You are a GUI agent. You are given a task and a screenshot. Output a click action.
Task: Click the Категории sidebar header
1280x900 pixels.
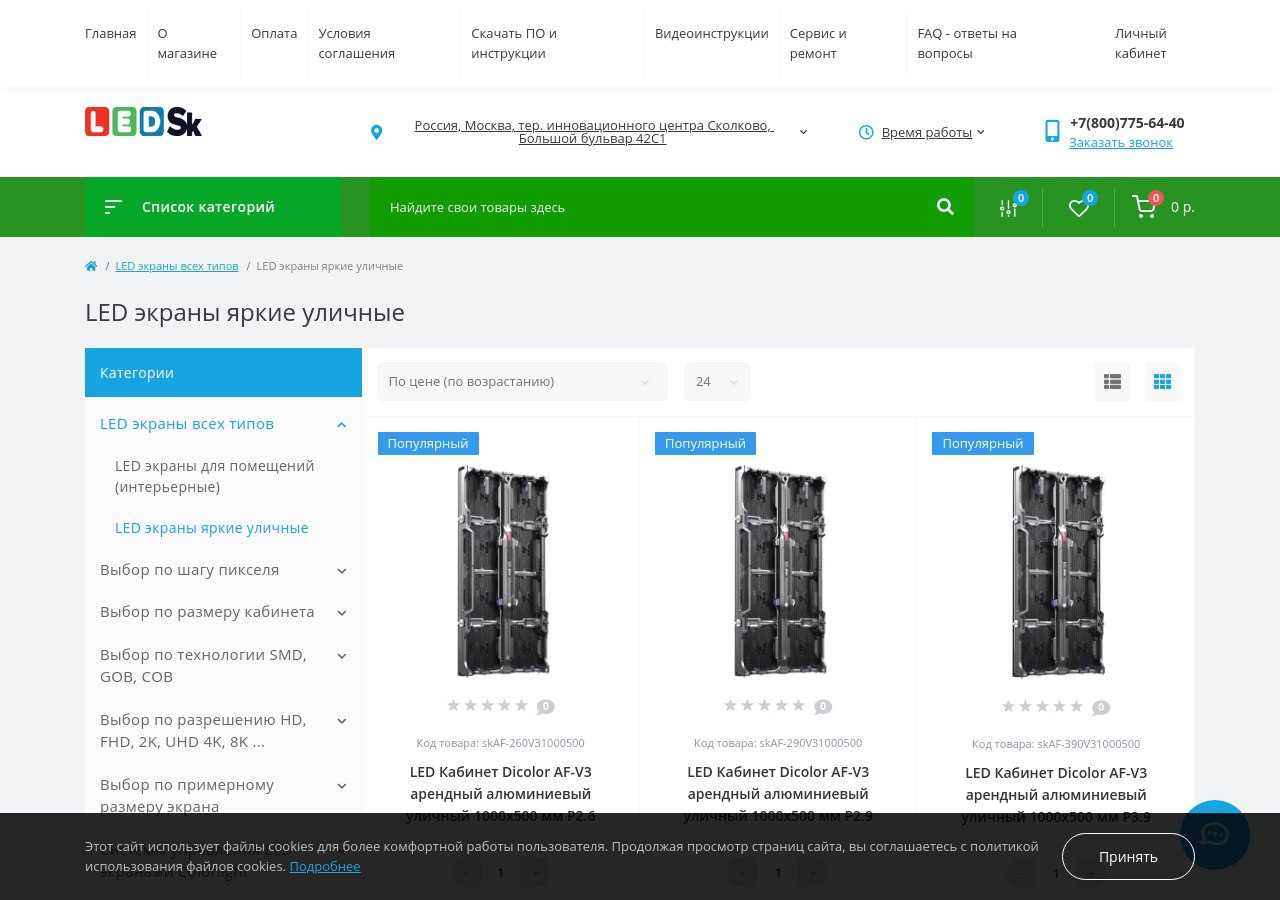(223, 373)
